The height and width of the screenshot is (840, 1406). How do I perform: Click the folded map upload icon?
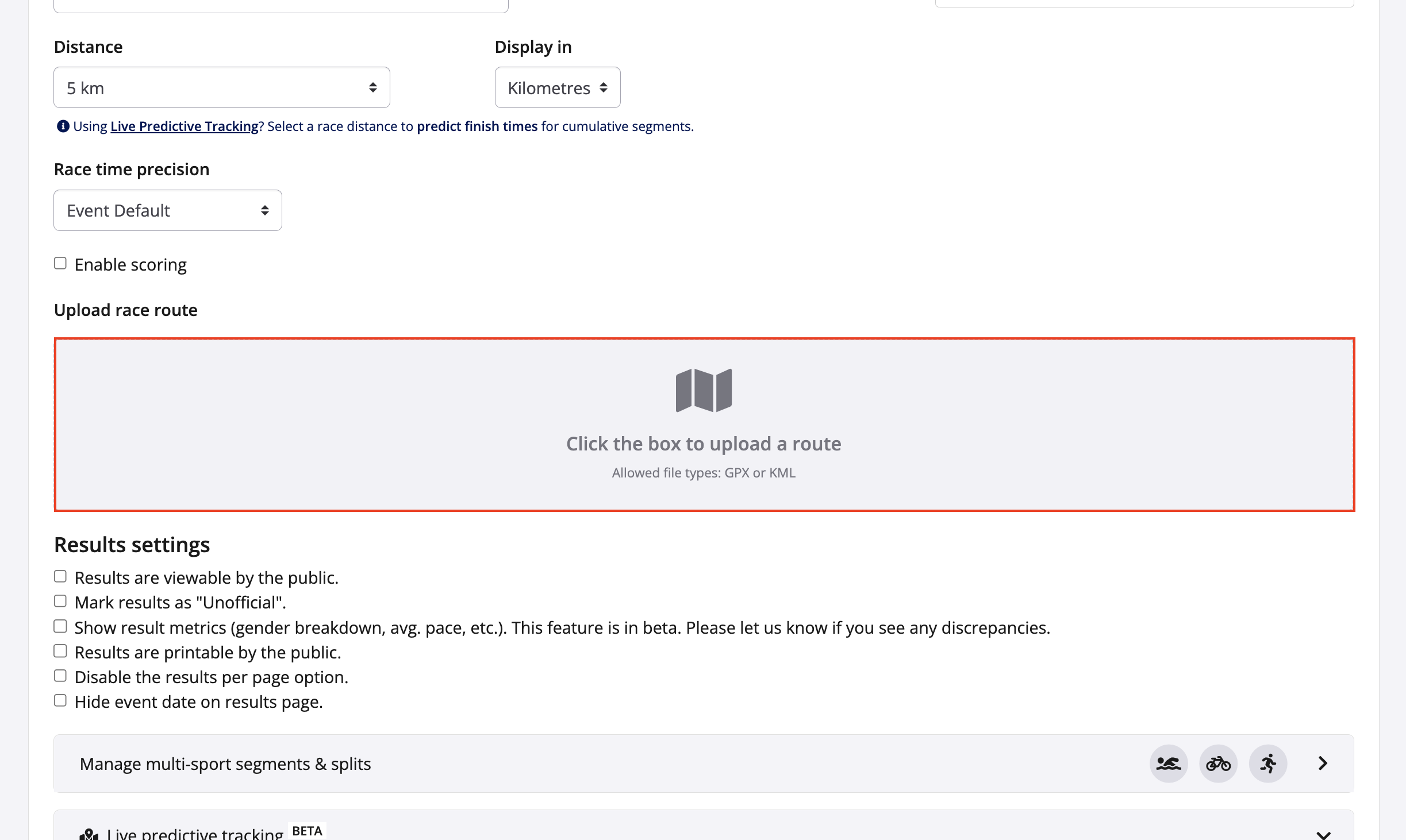pos(704,390)
